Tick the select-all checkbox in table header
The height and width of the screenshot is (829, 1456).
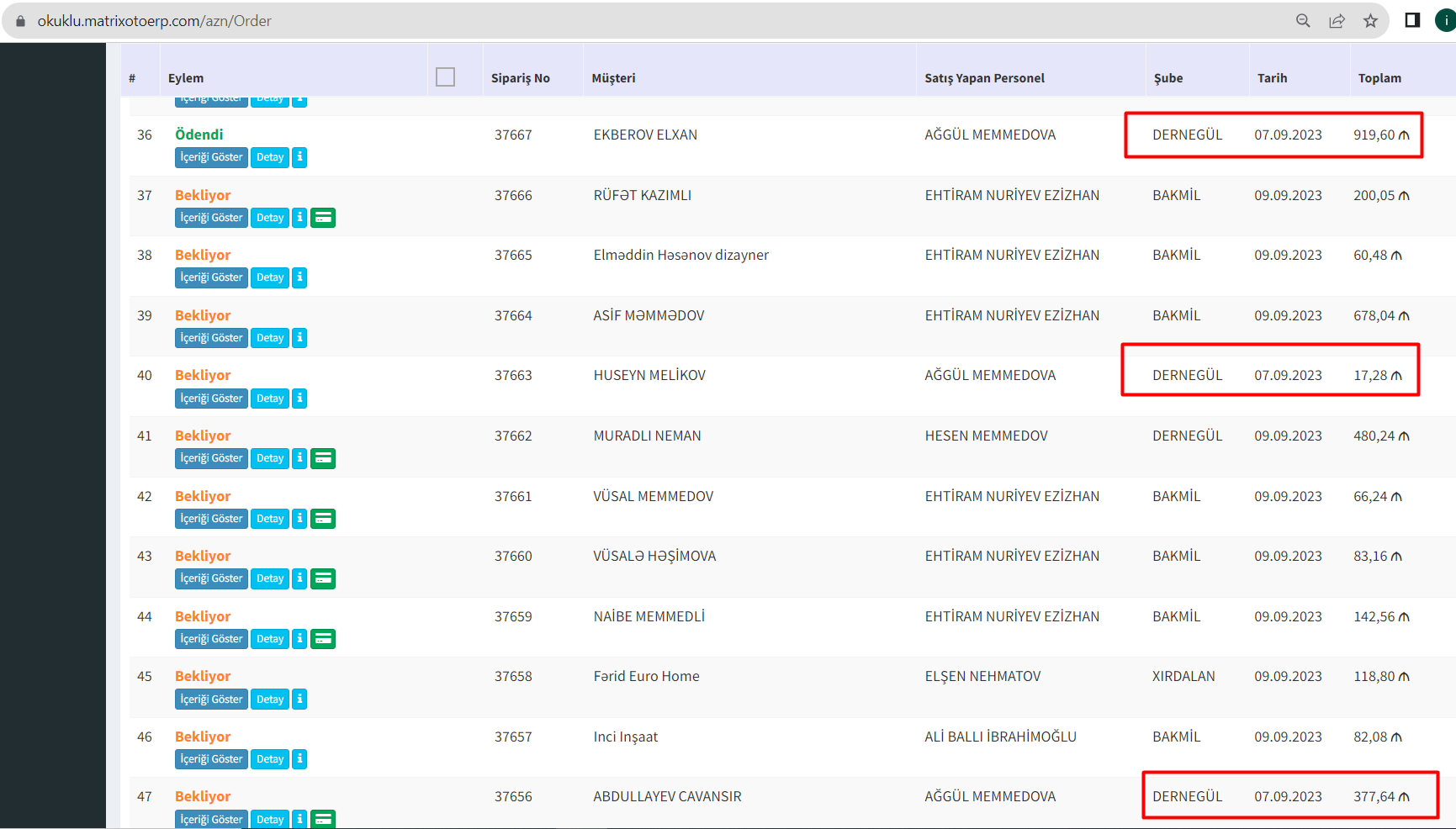(x=446, y=77)
